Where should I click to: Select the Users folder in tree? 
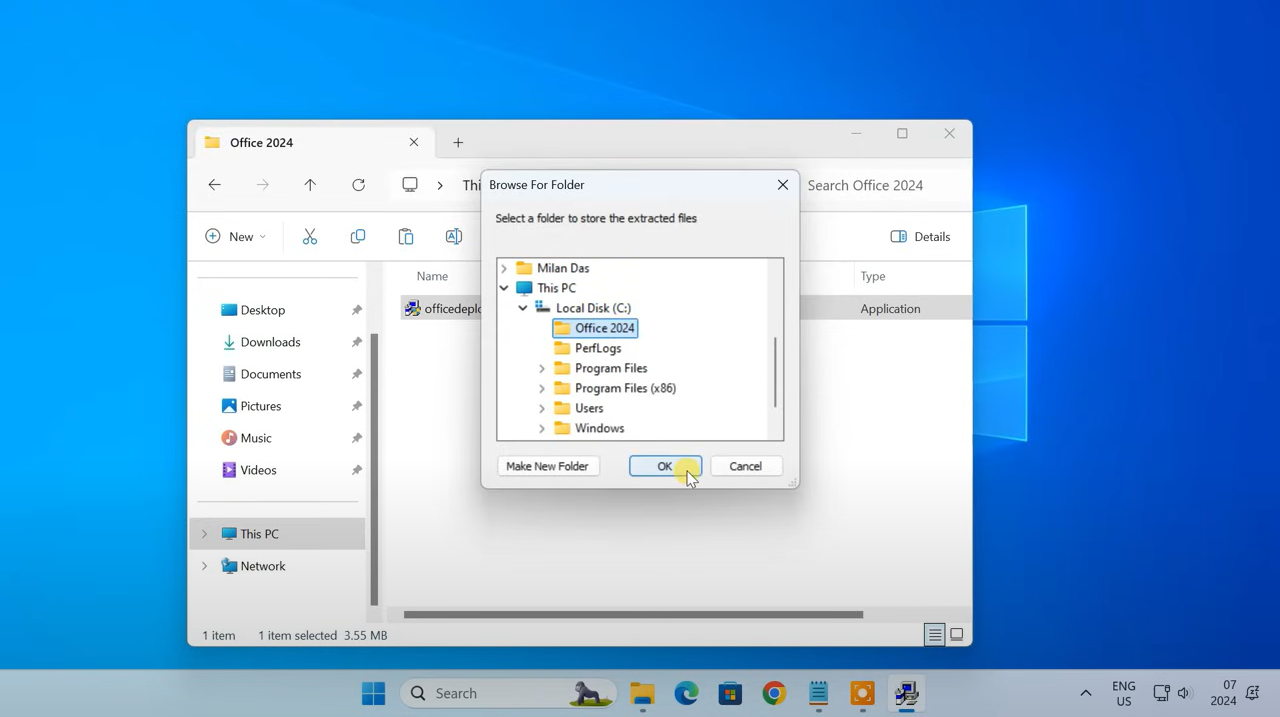pos(579,408)
